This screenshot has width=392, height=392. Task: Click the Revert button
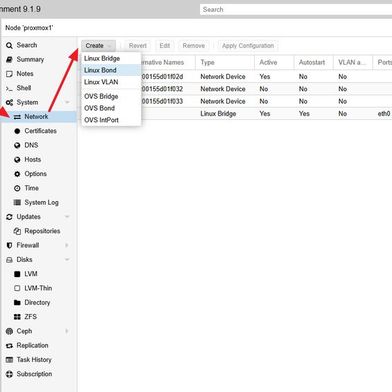138,46
